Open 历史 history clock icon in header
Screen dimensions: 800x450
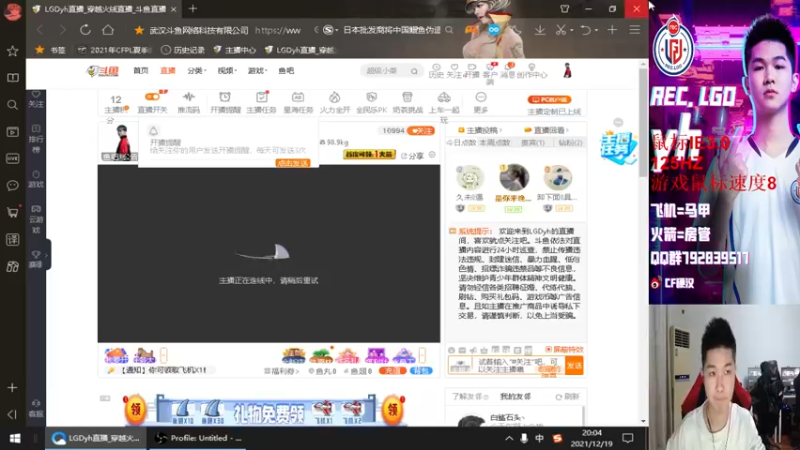pyautogui.click(x=436, y=71)
